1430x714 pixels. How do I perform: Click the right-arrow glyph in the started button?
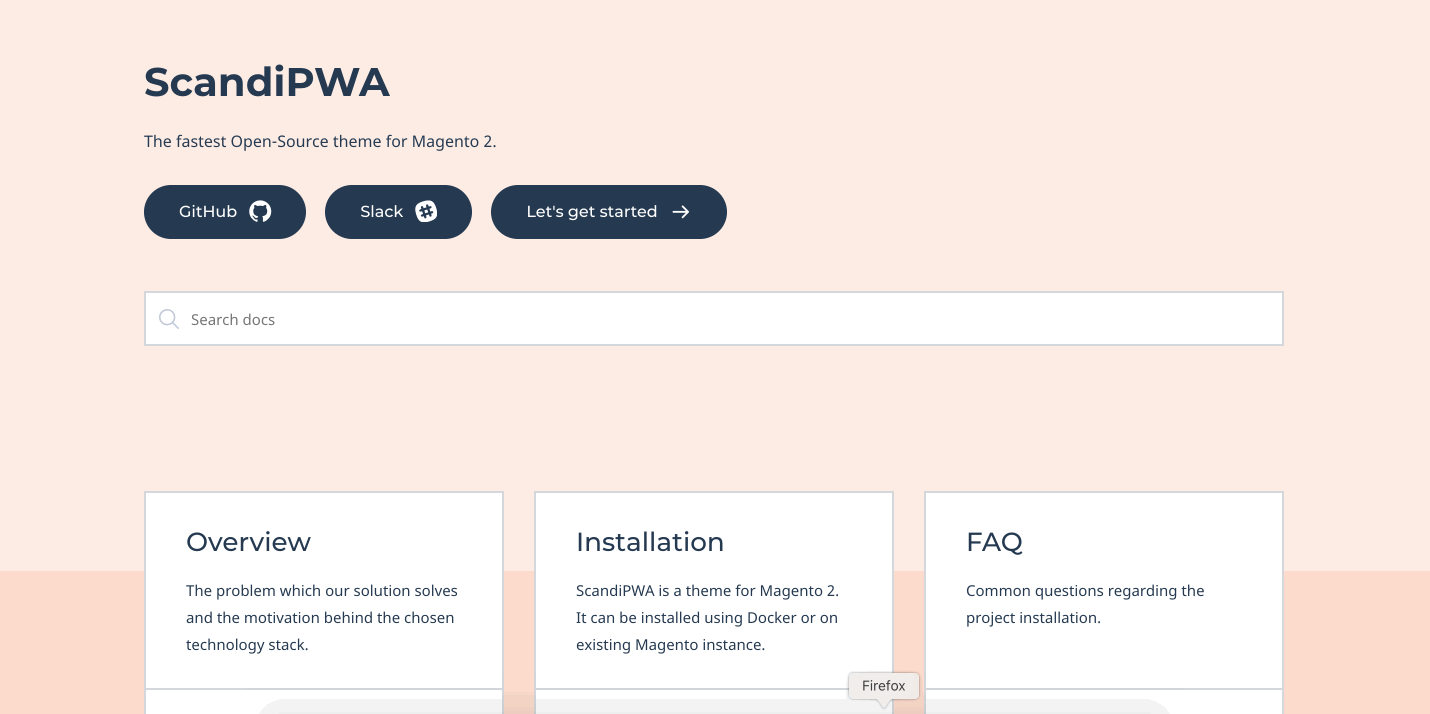681,212
